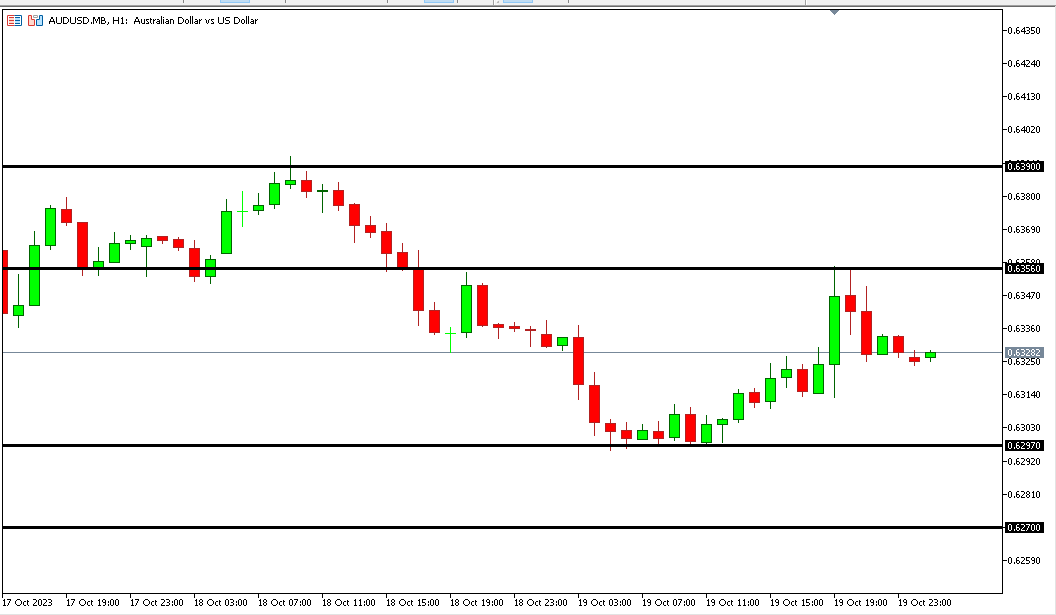1056x615 pixels.
Task: Click the 0.63140 price scale value
Action: pos(1024,394)
